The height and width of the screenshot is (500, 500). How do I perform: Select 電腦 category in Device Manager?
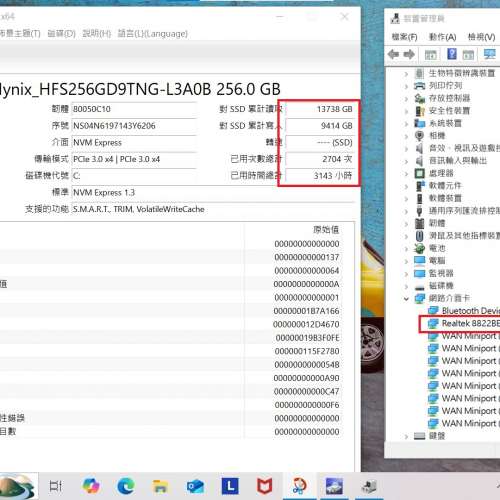[437, 261]
